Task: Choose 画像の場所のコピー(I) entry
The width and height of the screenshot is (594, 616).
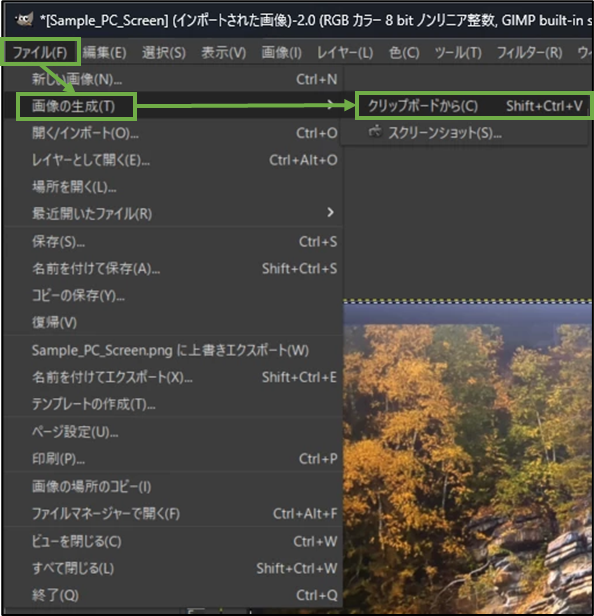Action: 173,486
